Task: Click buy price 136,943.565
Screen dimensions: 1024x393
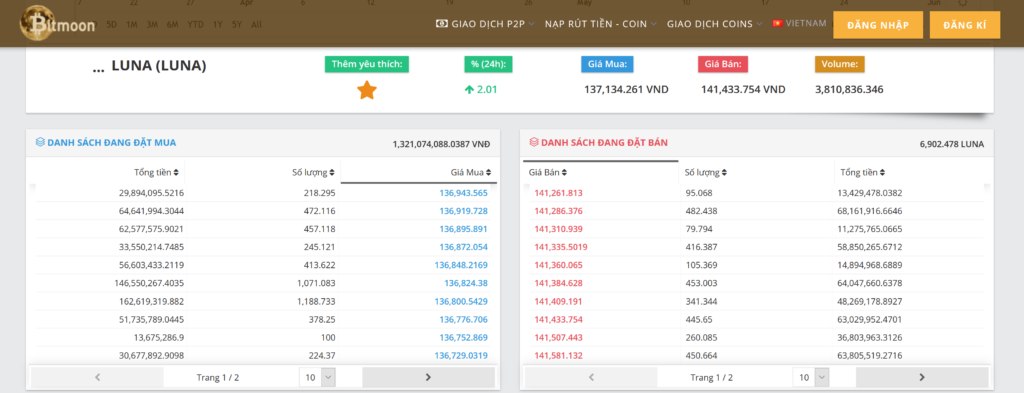Action: [464, 193]
